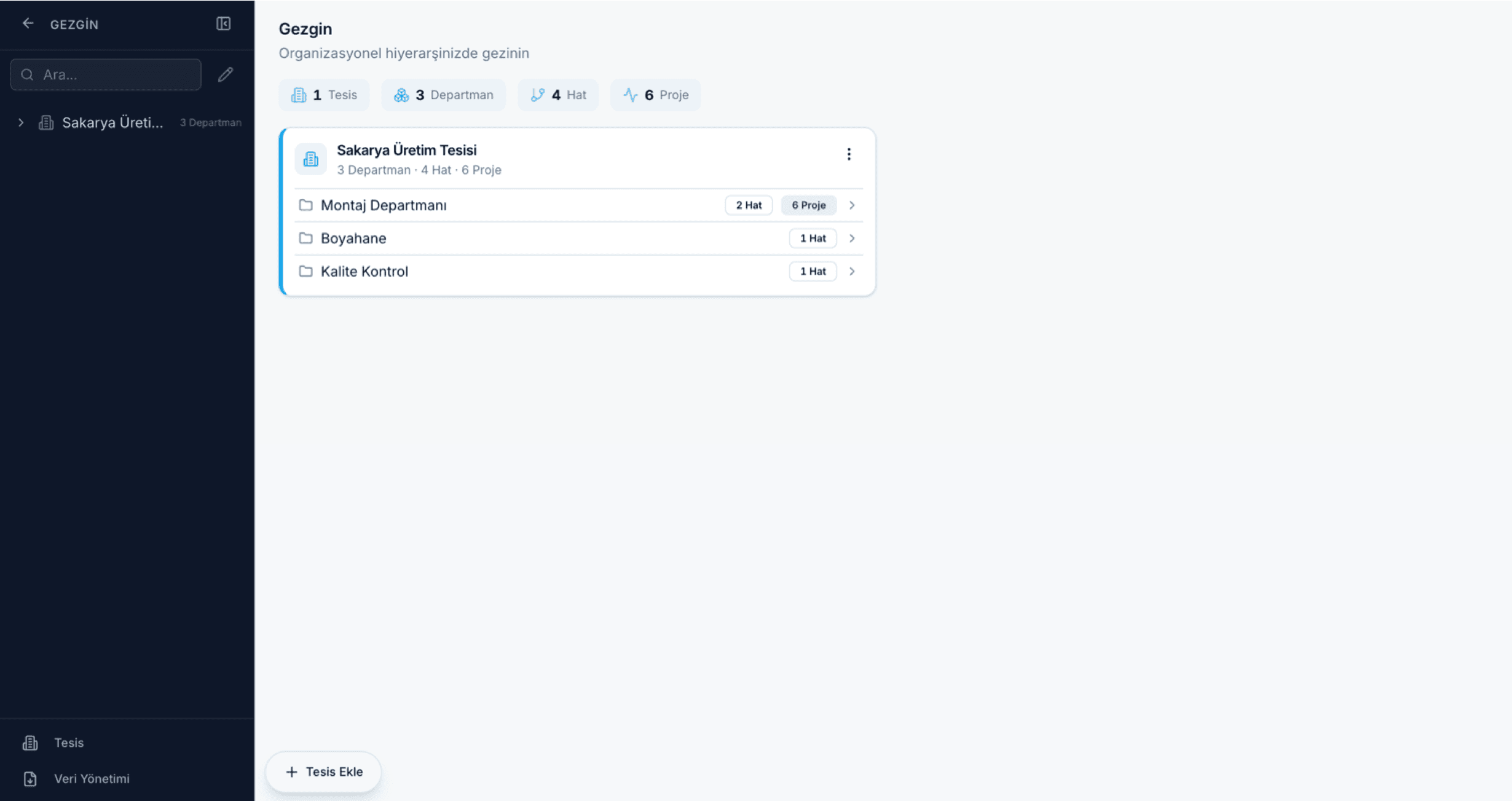The image size is (1512, 801).
Task: Click 'Organizasyonel hiyerarşinizde gezinin' subtitle
Action: tap(404, 53)
